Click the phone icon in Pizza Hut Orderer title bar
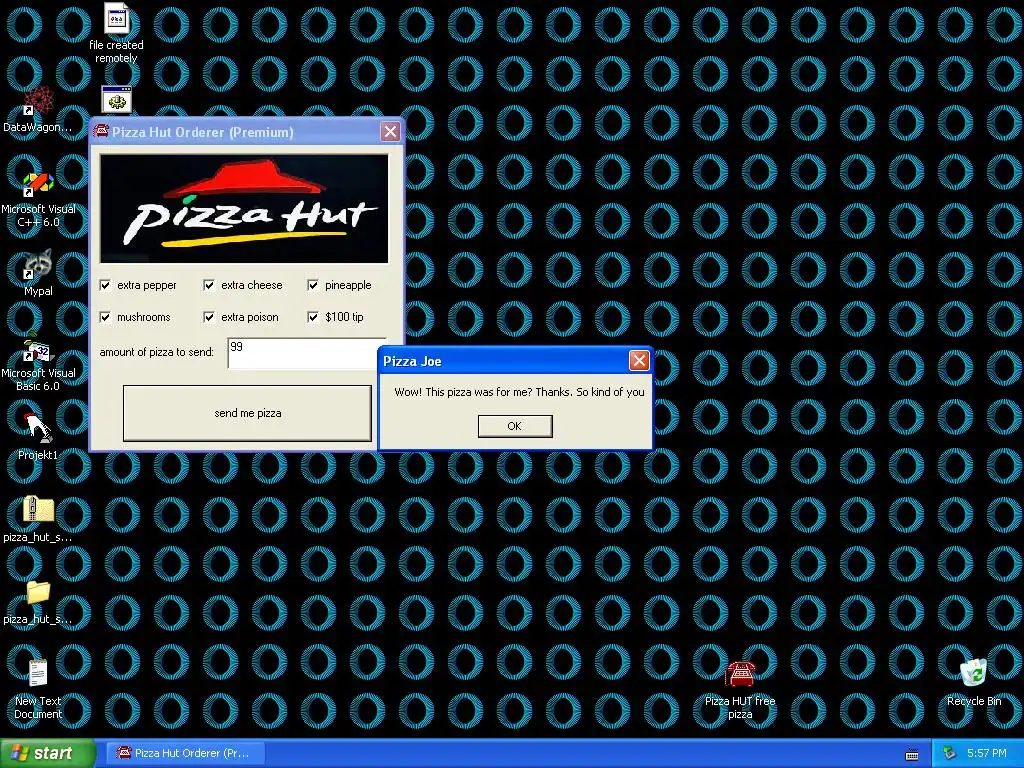1024x768 pixels. 101,131
